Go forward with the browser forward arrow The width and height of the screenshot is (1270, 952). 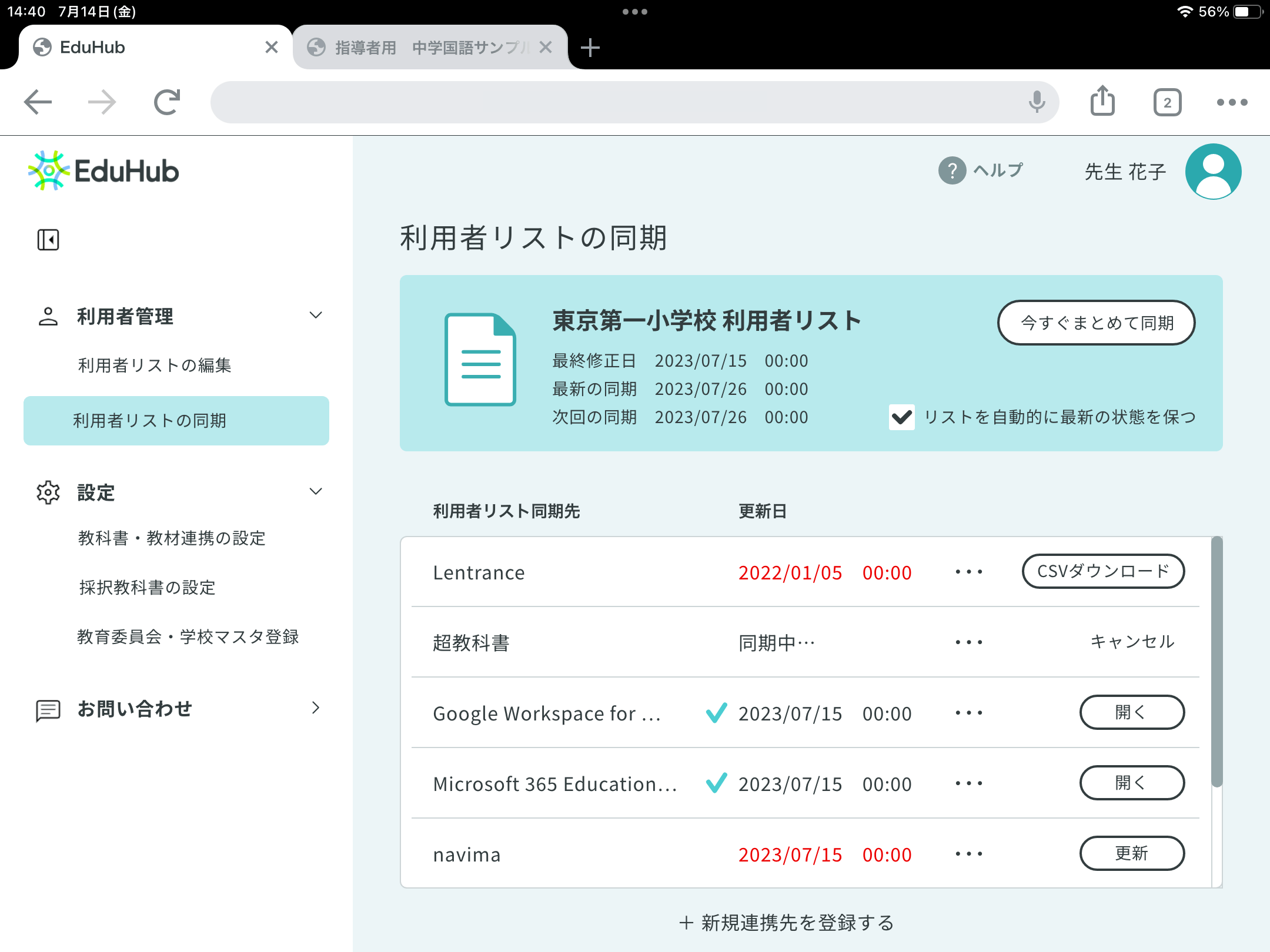pos(102,102)
